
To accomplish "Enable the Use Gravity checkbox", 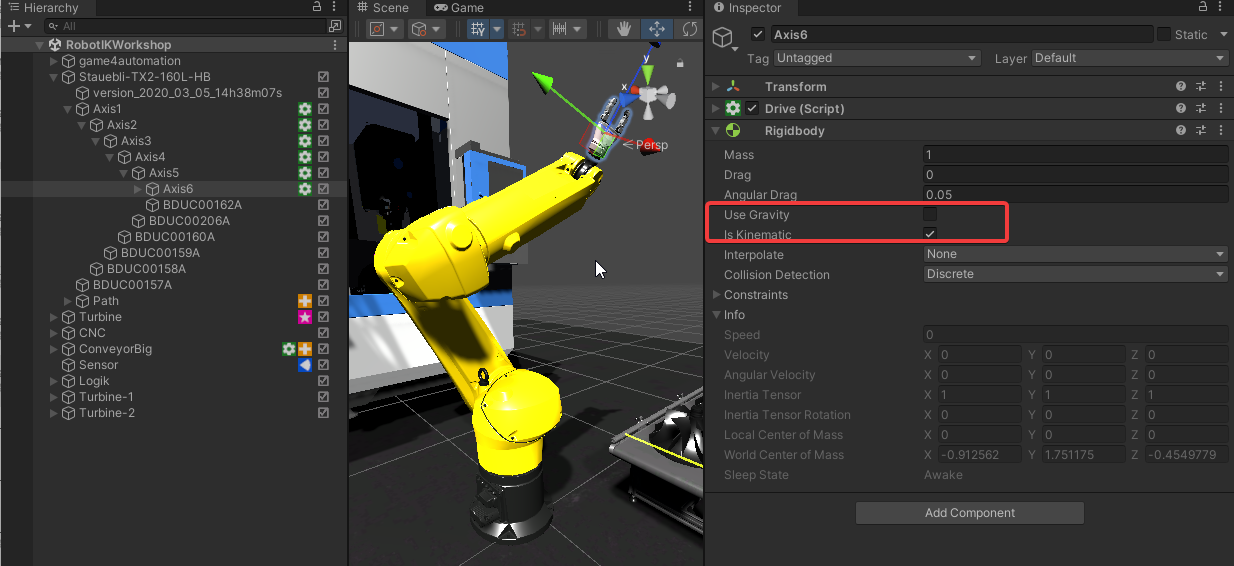I will (930, 215).
